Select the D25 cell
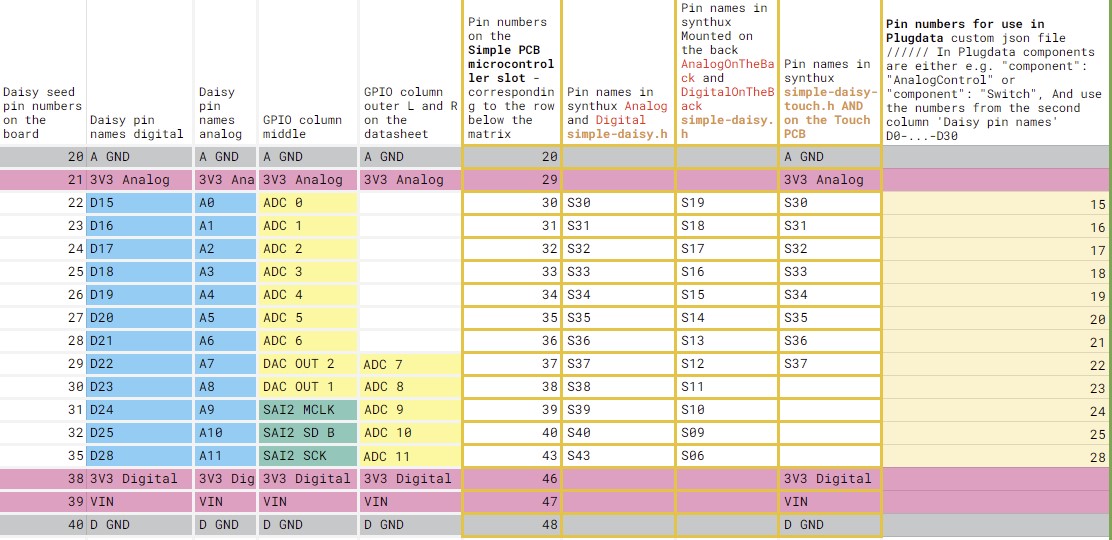This screenshot has width=1112, height=540. coord(140,433)
